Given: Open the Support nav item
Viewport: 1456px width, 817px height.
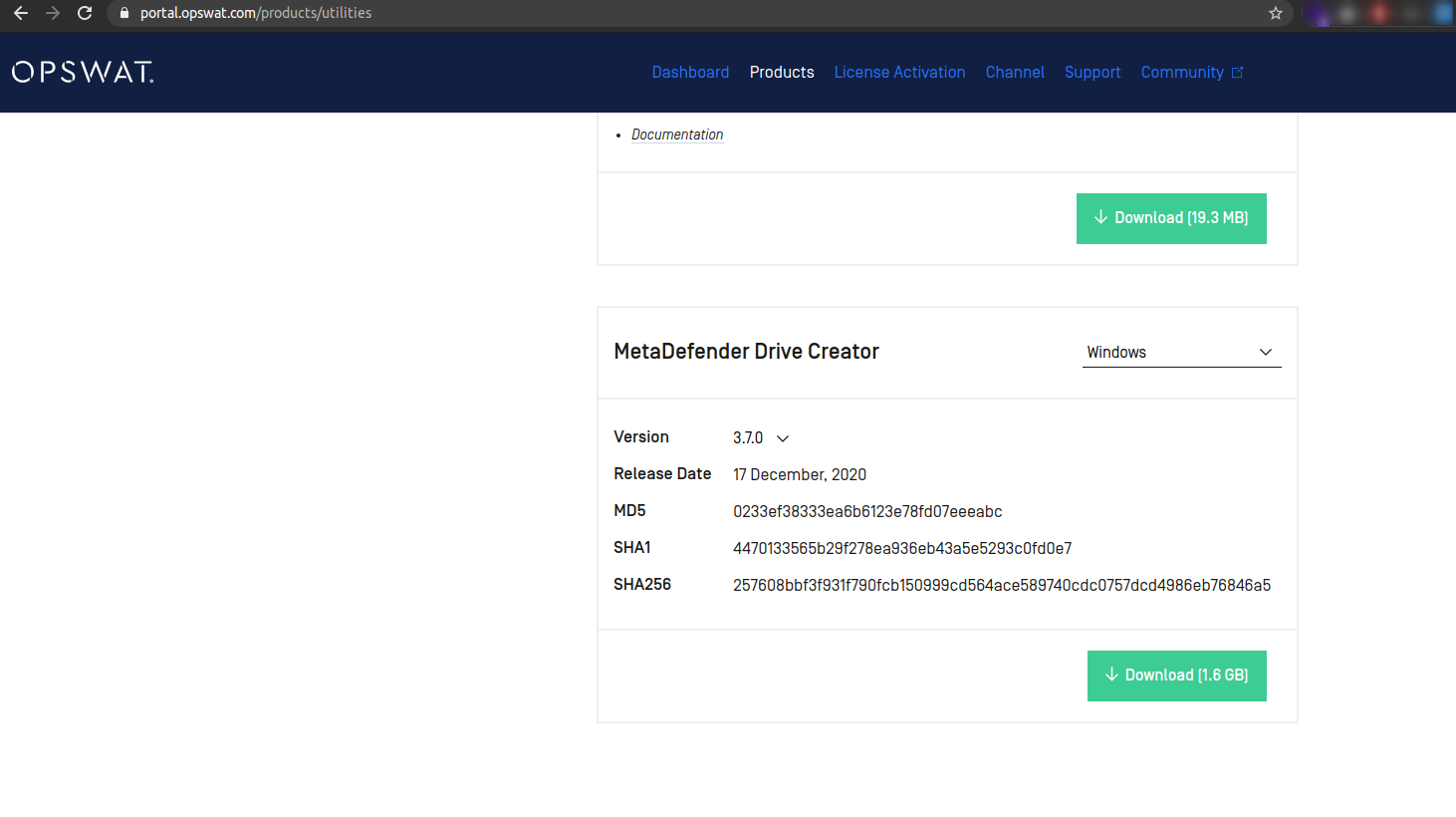Looking at the screenshot, I should (1092, 72).
